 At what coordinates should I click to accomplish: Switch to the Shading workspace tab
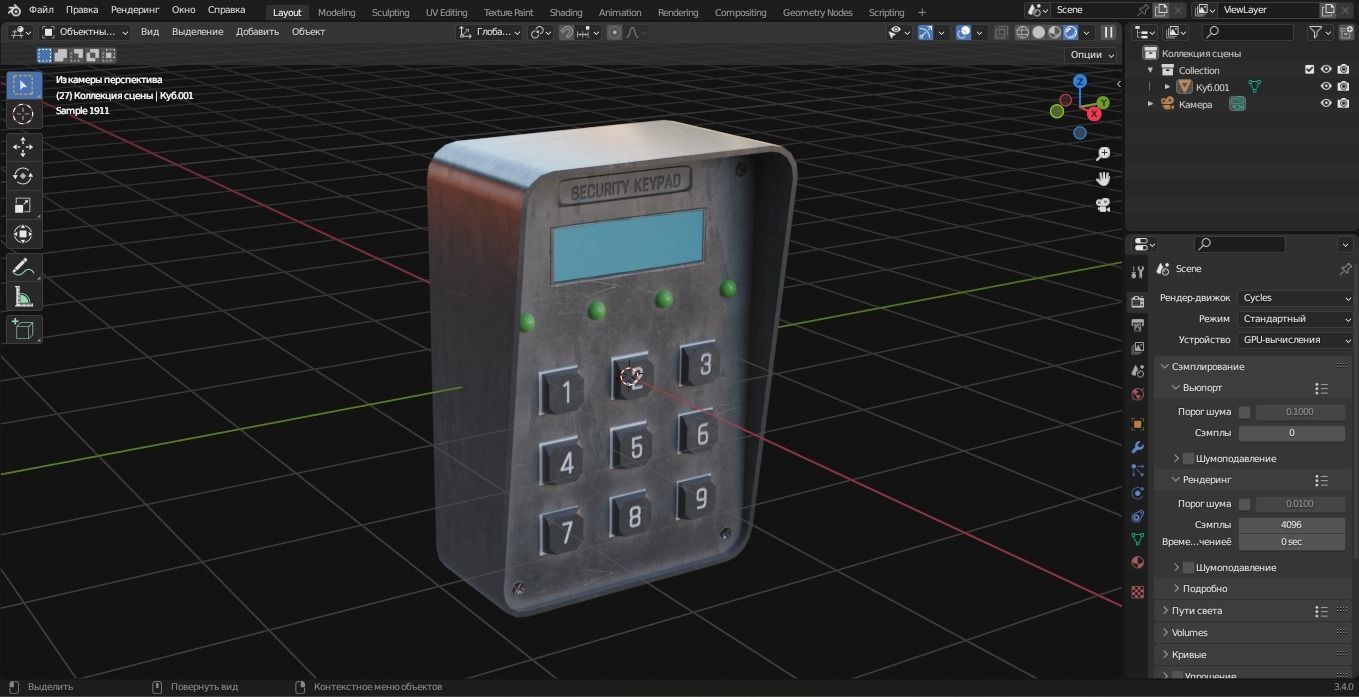pos(566,13)
